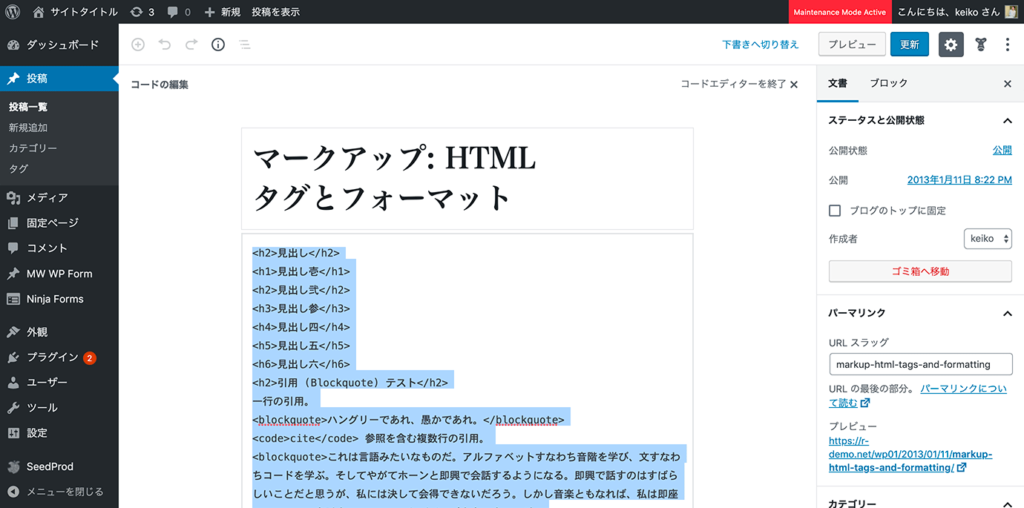The width and height of the screenshot is (1024, 508).
Task: Open ダッシュボード in the sidebar
Action: coord(59,44)
